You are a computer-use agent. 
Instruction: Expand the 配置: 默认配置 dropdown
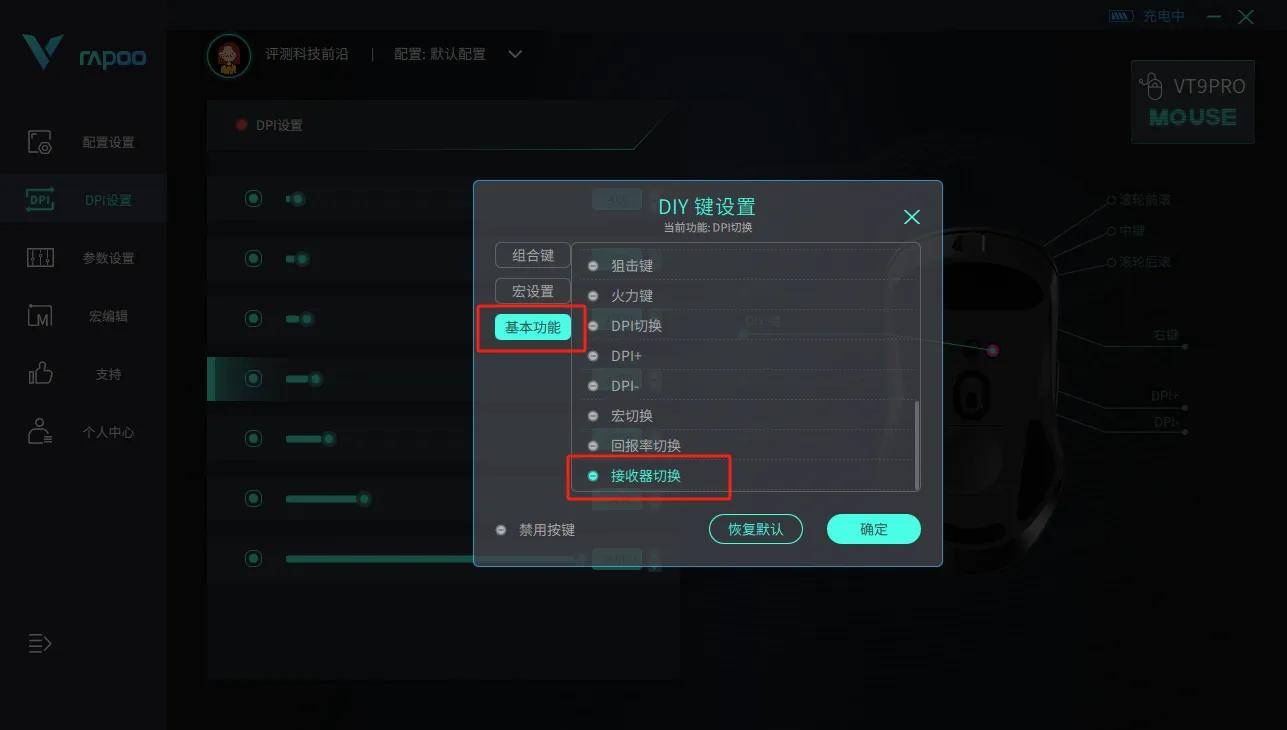click(x=515, y=54)
